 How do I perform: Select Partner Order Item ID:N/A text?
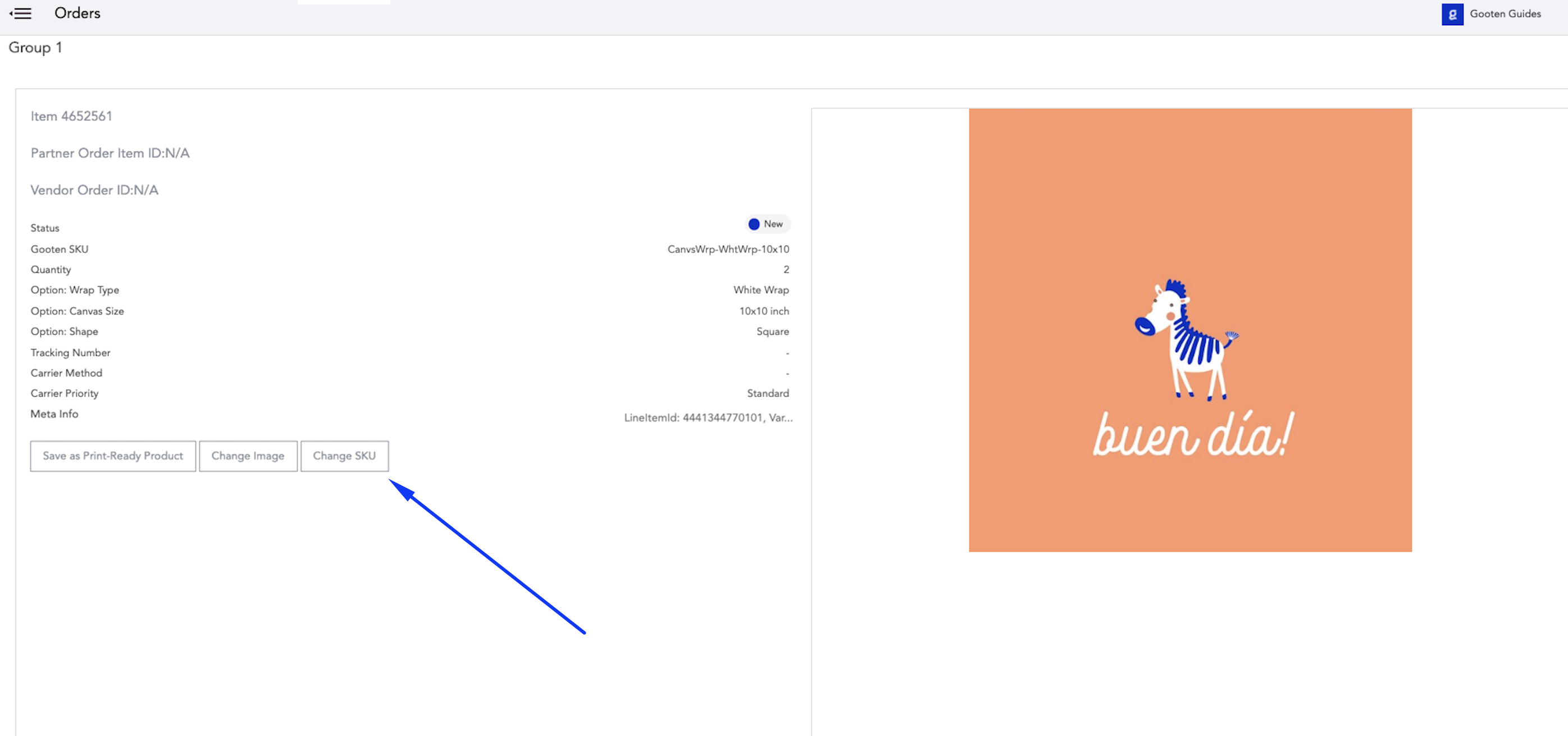pyautogui.click(x=110, y=153)
